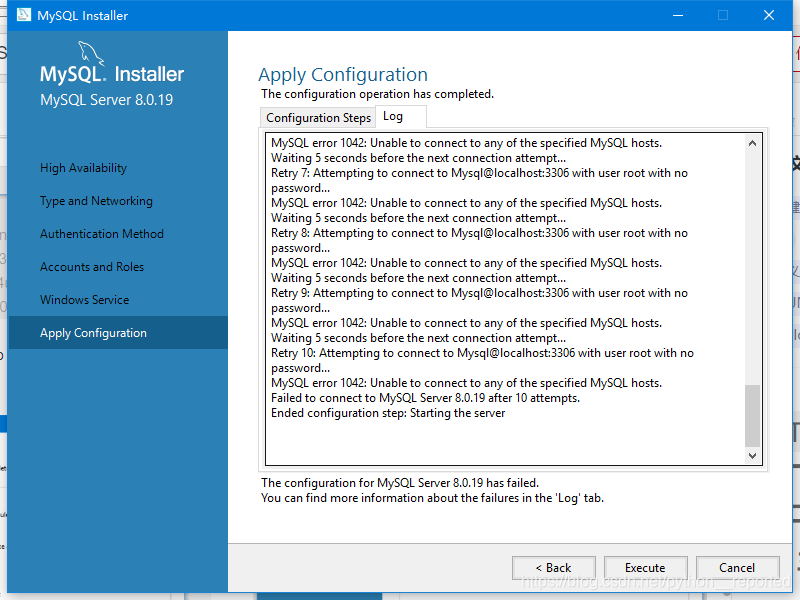This screenshot has height=600, width=800.
Task: Click the 'Retry 7: Attempting to connect' log line
Action: point(480,181)
